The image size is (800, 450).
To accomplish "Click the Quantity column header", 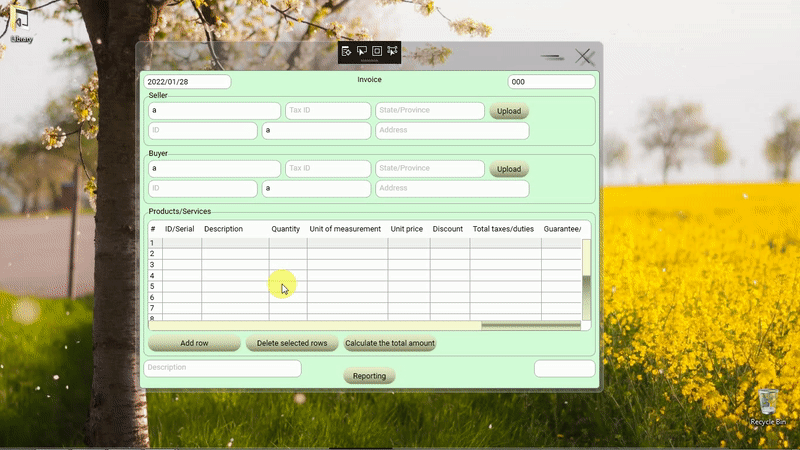I will [x=286, y=229].
